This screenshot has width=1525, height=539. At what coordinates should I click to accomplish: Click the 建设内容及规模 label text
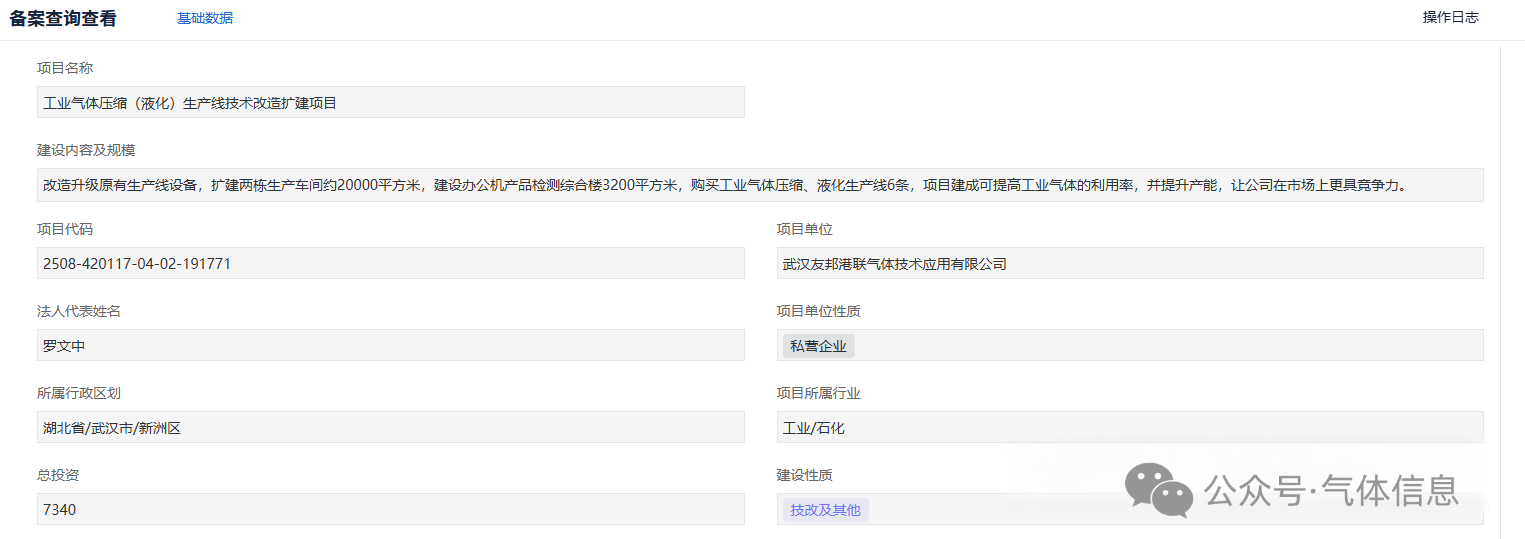pyautogui.click(x=86, y=150)
